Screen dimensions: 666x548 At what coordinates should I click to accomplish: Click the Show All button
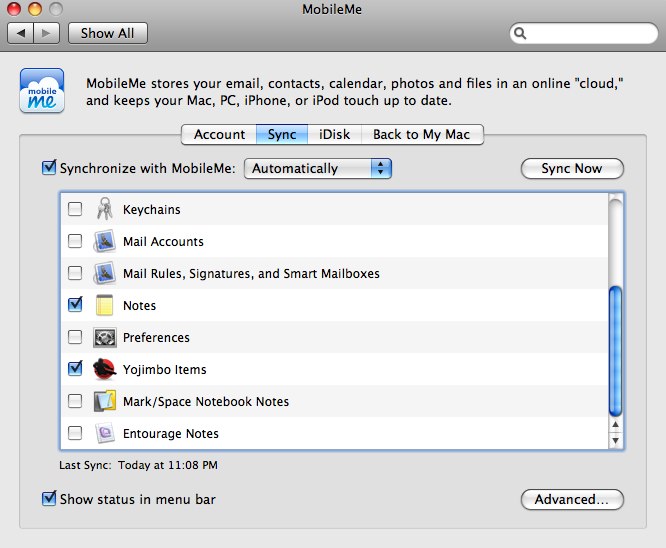click(x=108, y=33)
